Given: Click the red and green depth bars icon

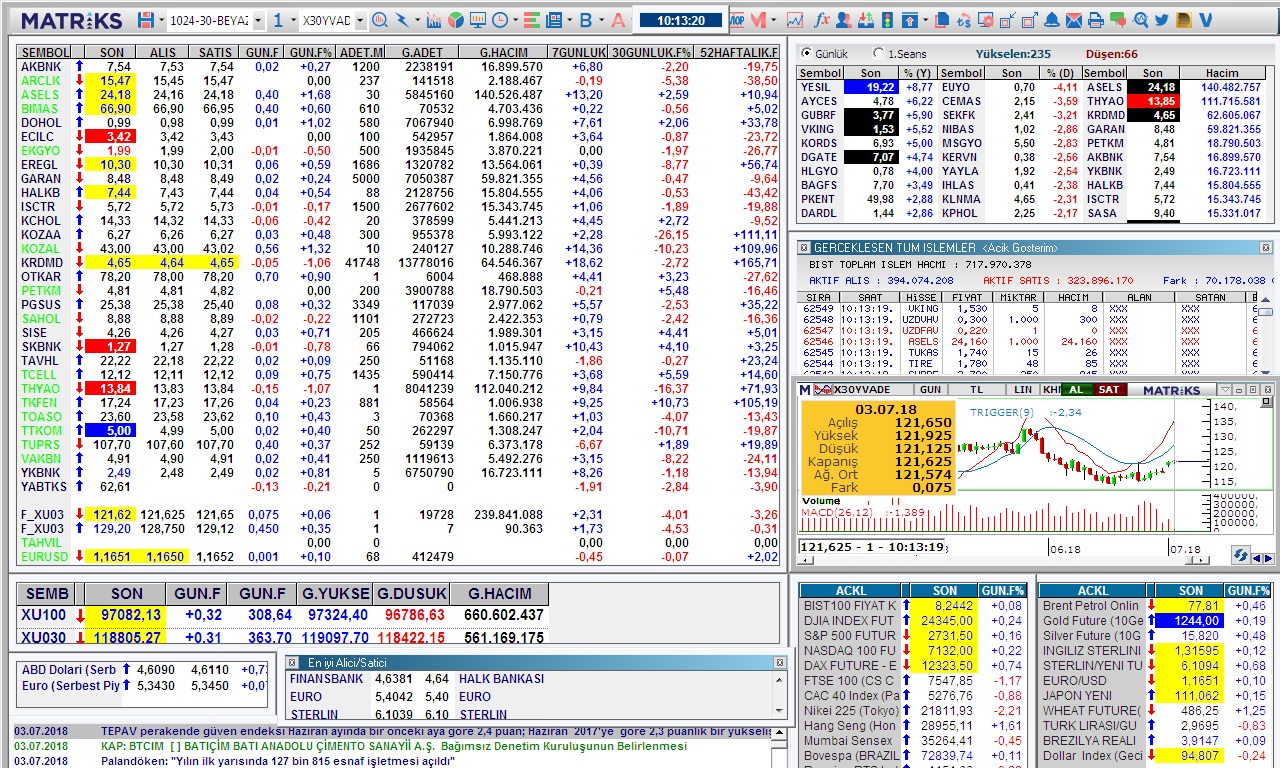Looking at the screenshot, I should (531, 20).
